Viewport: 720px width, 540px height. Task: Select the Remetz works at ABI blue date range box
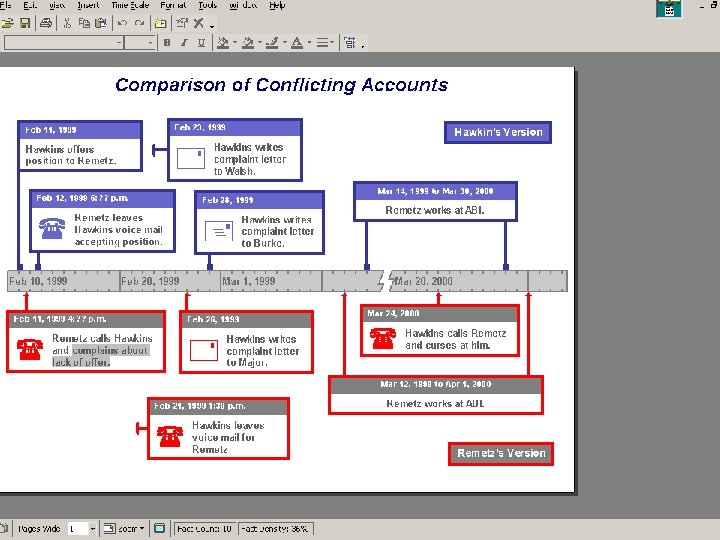(x=435, y=202)
